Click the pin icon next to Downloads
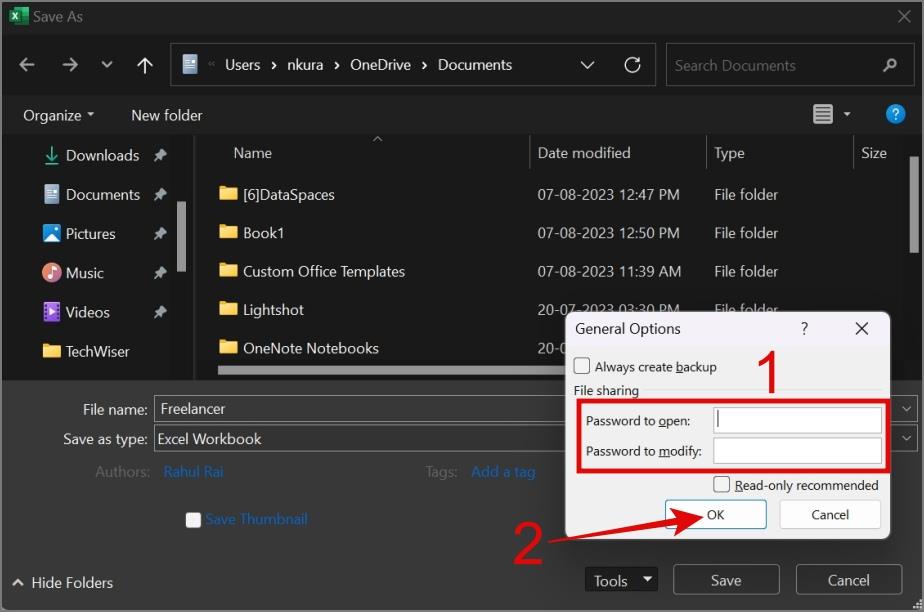The height and width of the screenshot is (612, 924). tap(160, 156)
